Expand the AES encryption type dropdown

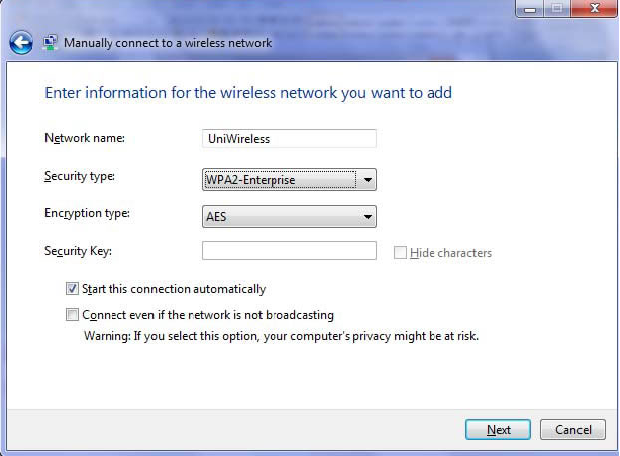click(x=289, y=217)
